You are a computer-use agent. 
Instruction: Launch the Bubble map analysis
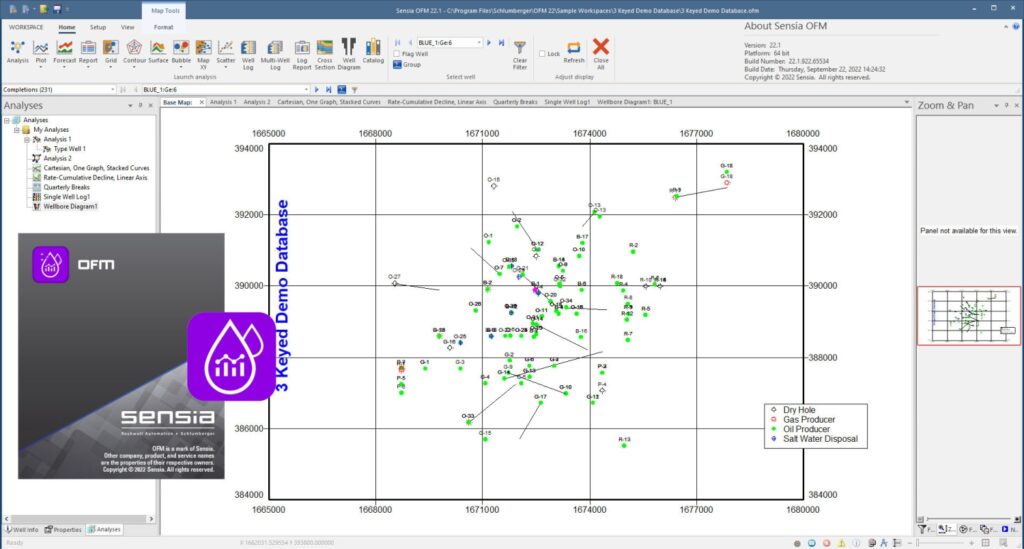181,51
